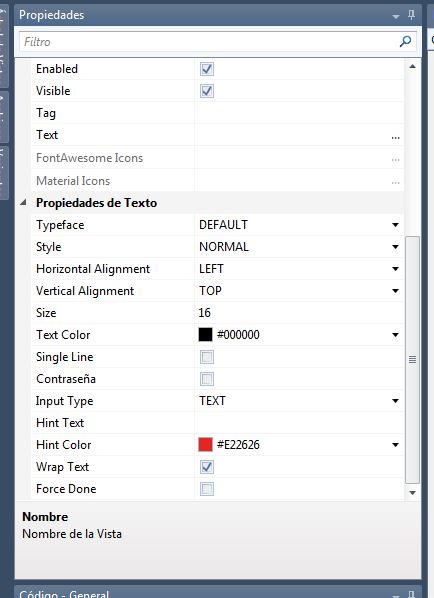Click the scrollbar up arrow

click(412, 66)
